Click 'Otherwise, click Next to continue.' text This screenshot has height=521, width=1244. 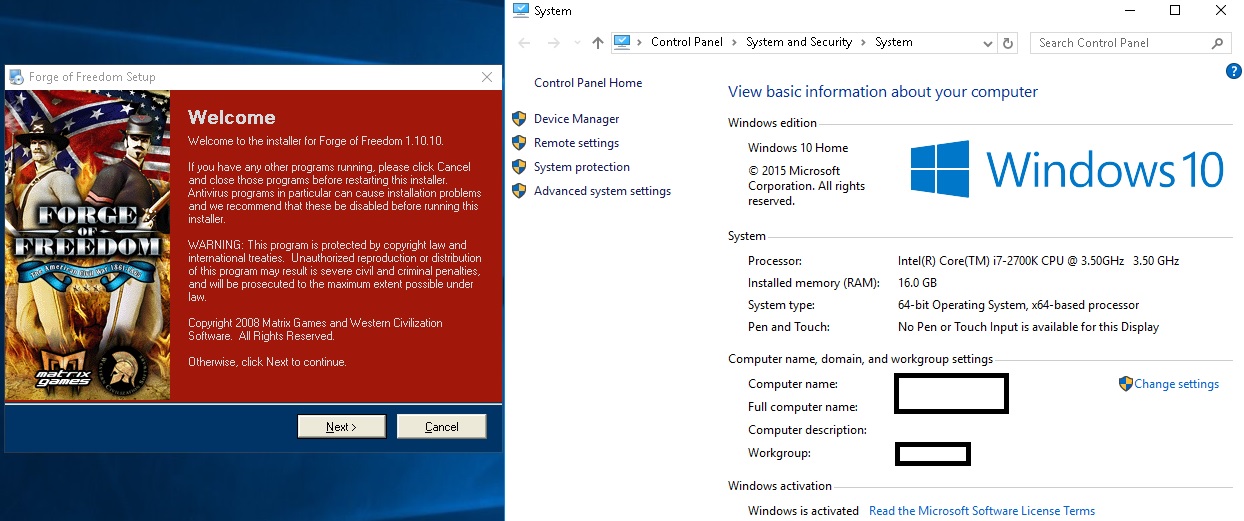click(267, 362)
